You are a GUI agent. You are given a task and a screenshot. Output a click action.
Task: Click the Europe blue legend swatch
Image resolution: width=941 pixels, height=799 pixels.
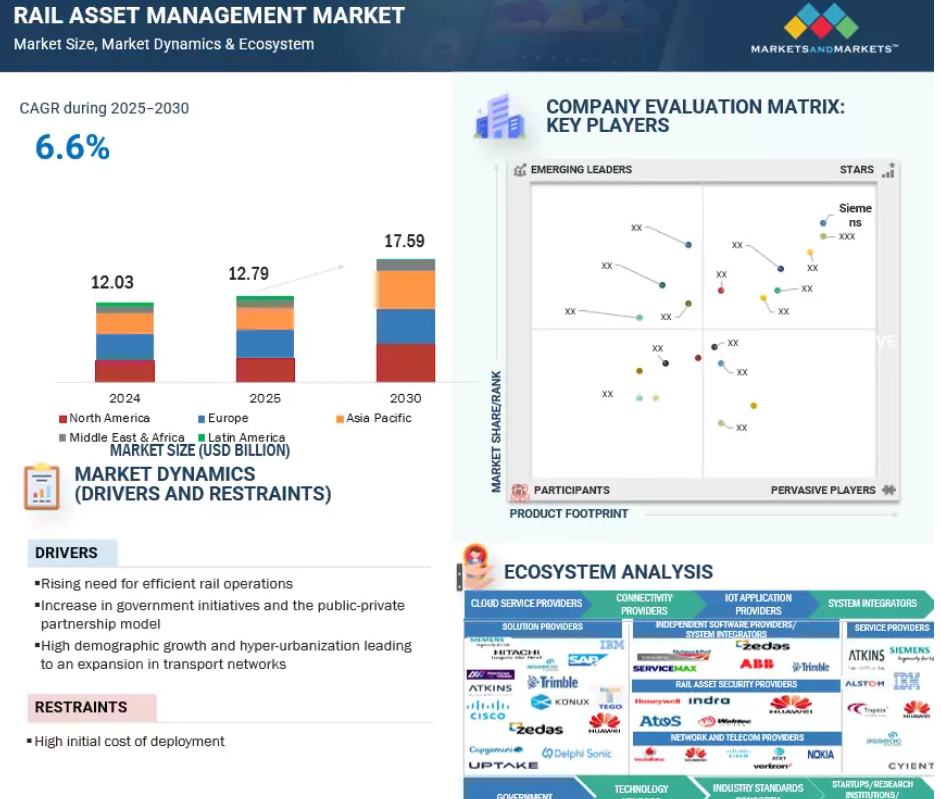pyautogui.click(x=202, y=419)
